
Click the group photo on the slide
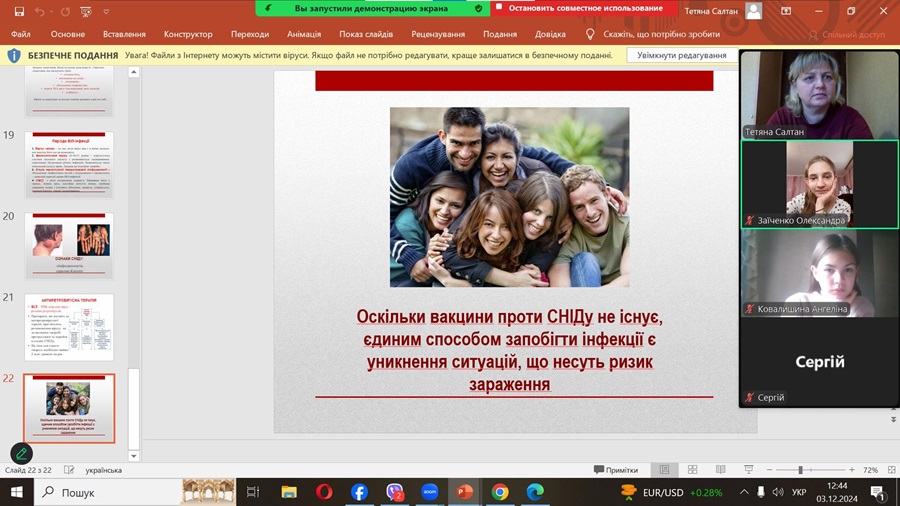510,197
